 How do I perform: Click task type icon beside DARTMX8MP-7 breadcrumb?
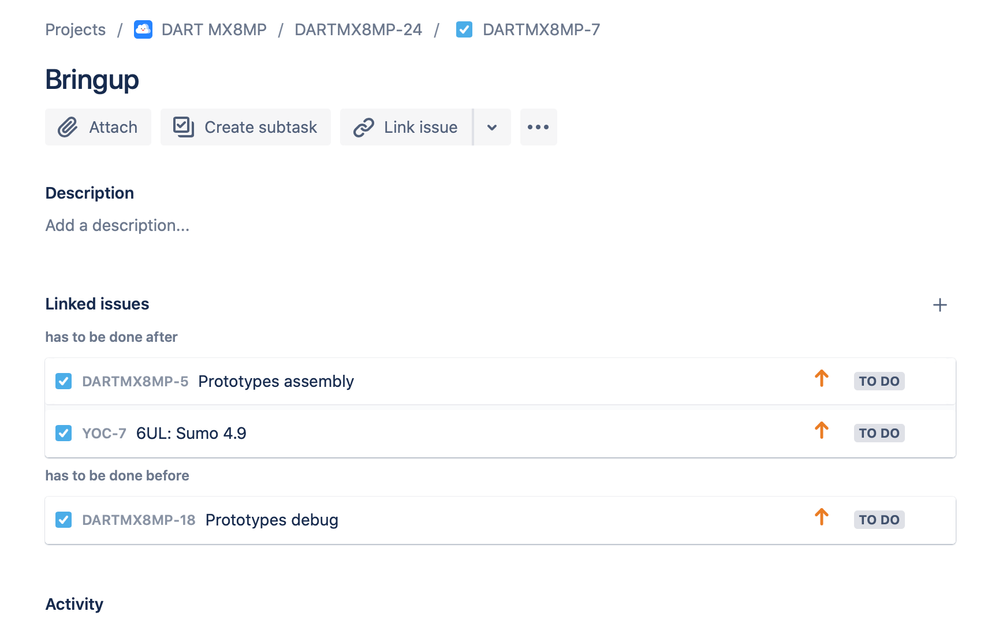click(464, 30)
